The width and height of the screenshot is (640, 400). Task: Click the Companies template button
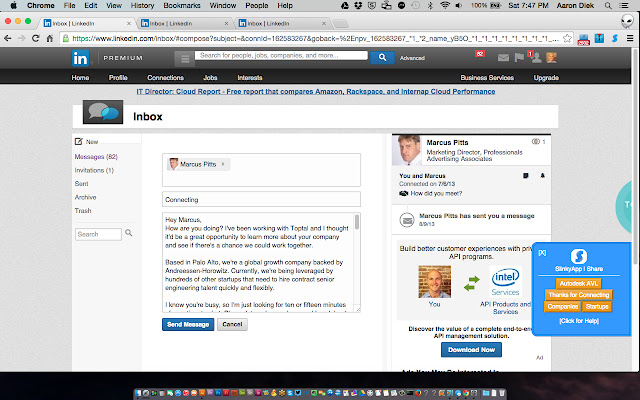(563, 307)
